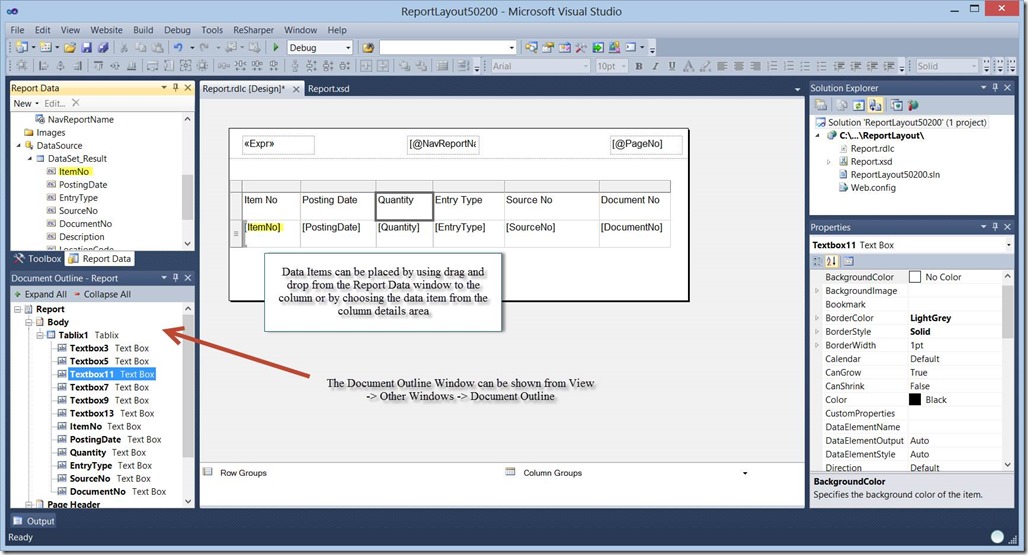This screenshot has height=555, width=1028.
Task: Click the Property Pages icon in Properties
Action: click(848, 261)
